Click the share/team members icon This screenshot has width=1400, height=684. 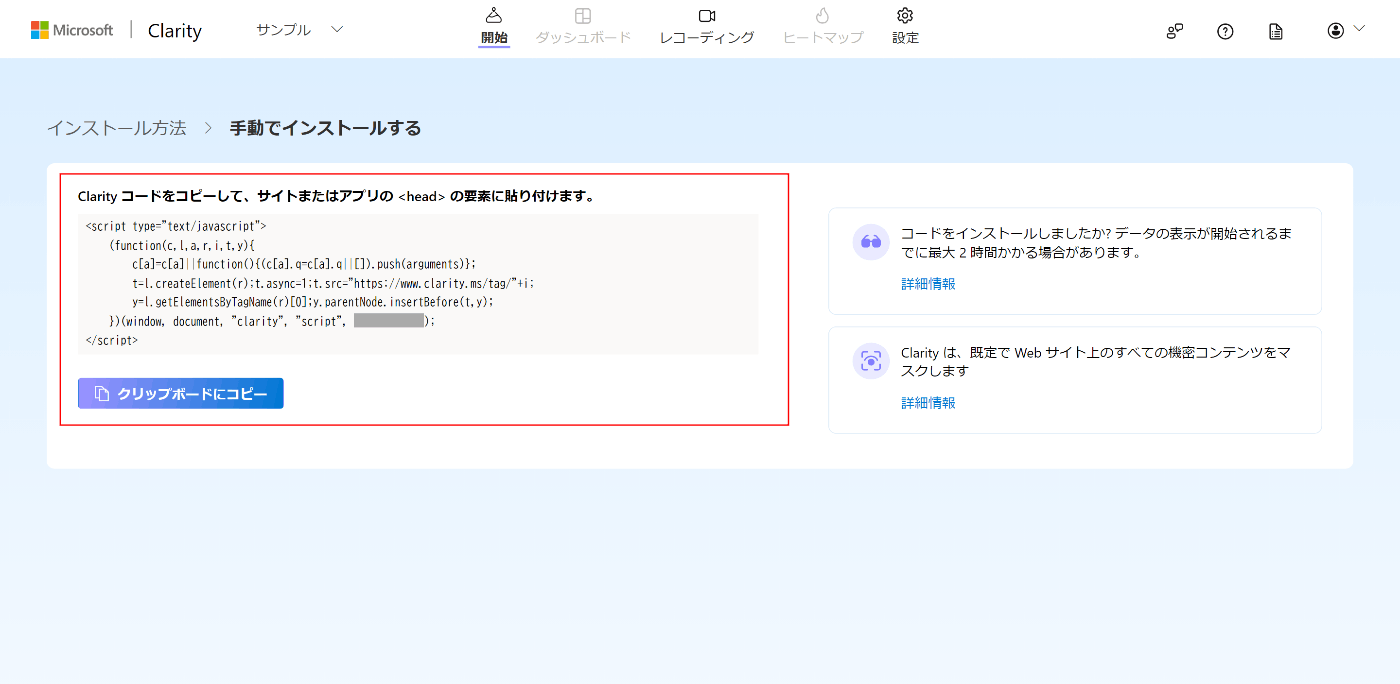(1175, 31)
